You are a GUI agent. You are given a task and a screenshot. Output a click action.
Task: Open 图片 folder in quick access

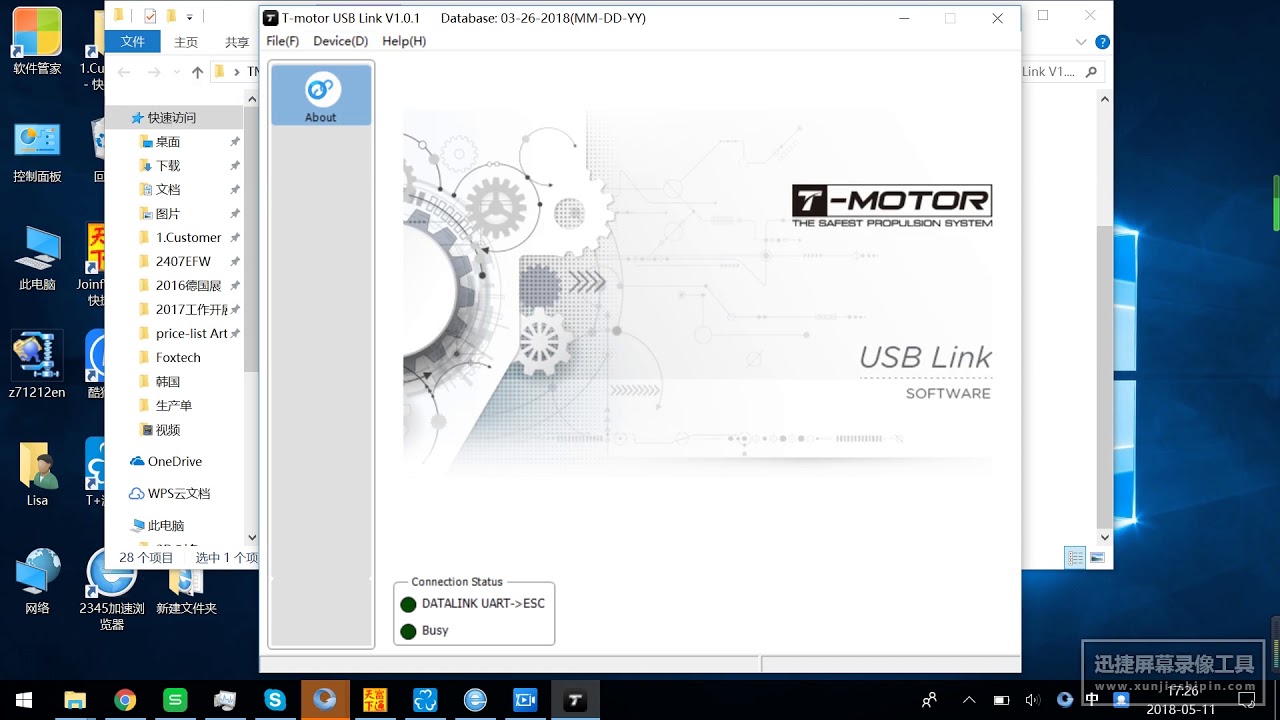click(168, 214)
